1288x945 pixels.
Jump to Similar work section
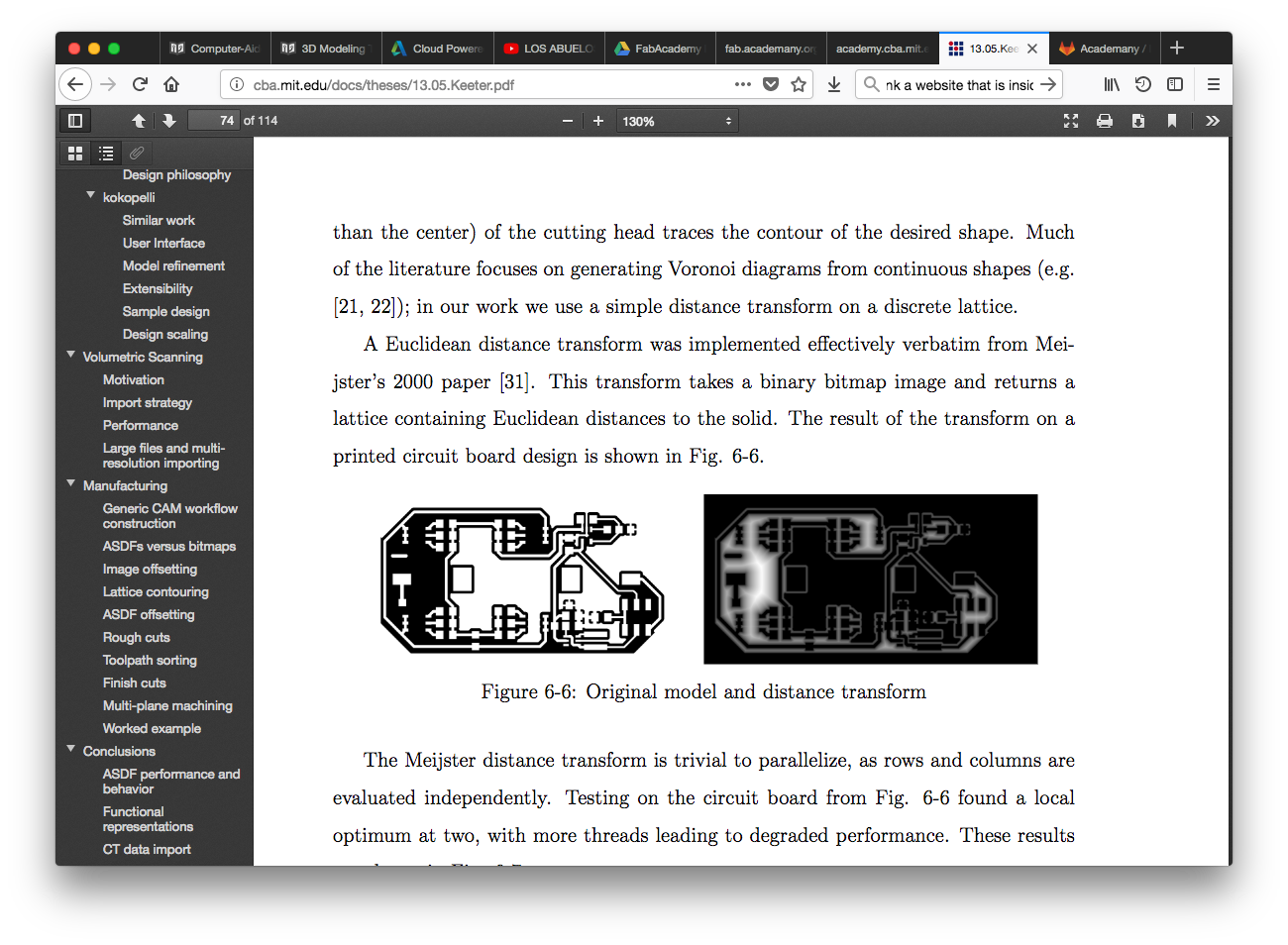pyautogui.click(x=159, y=220)
